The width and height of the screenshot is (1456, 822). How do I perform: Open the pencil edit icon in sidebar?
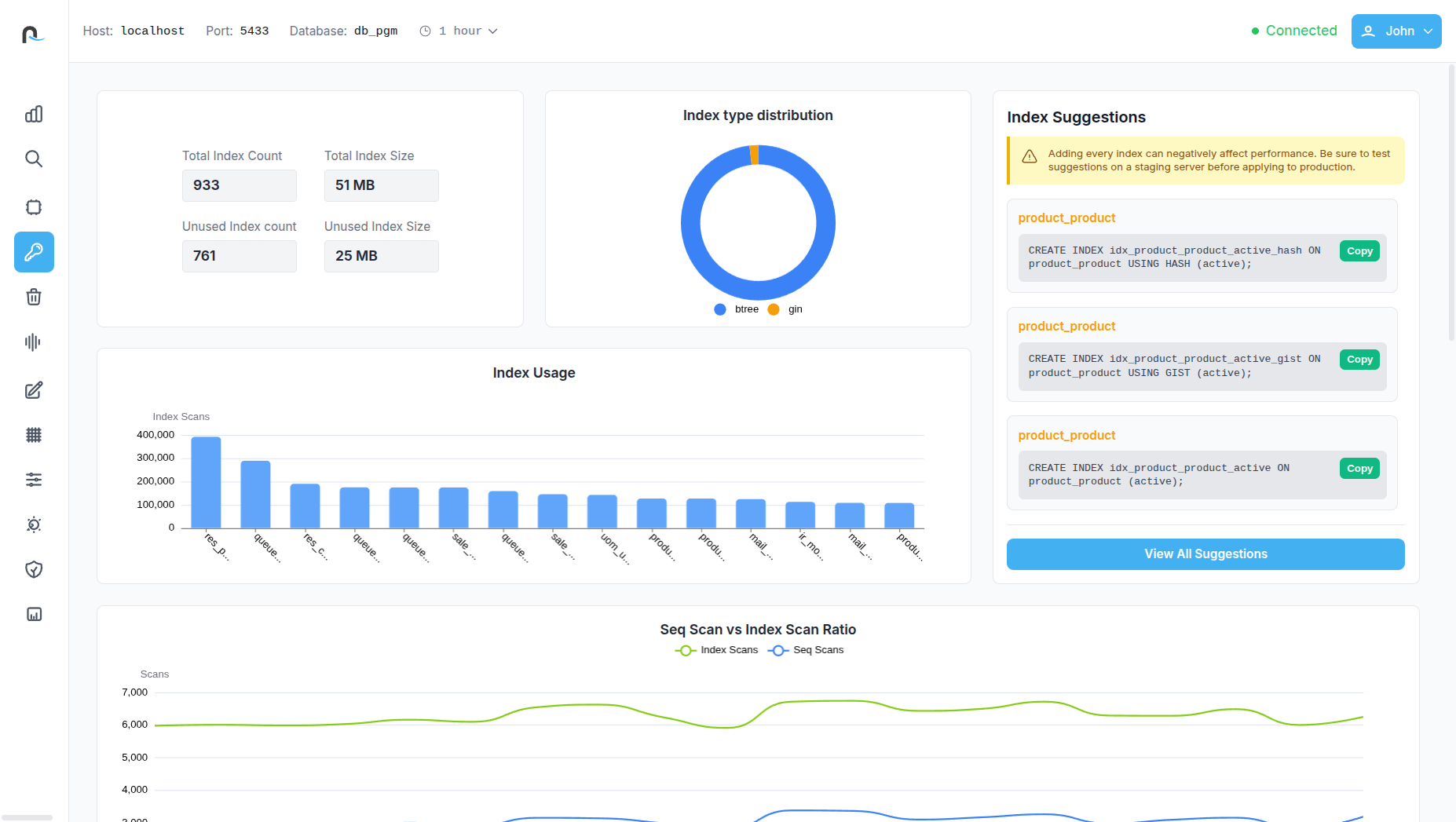[x=34, y=390]
